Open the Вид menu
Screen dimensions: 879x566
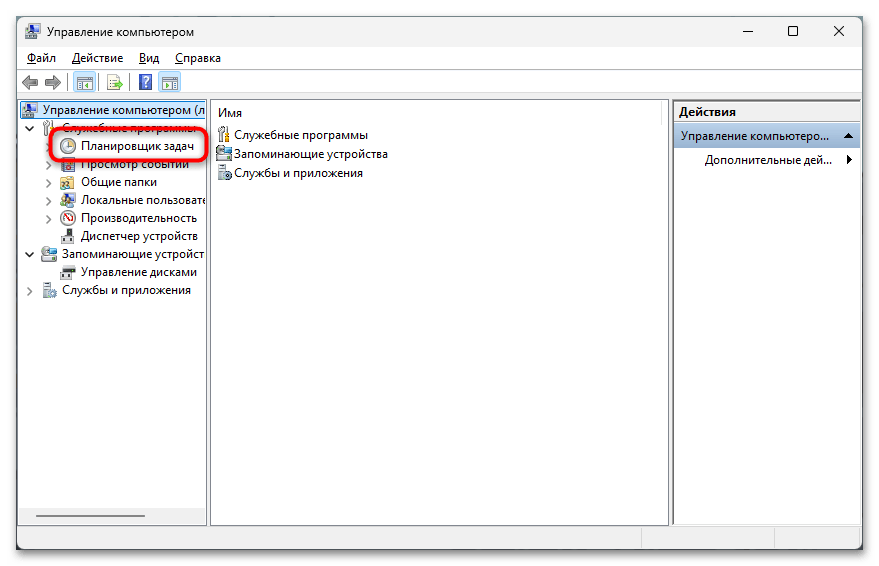(x=149, y=58)
